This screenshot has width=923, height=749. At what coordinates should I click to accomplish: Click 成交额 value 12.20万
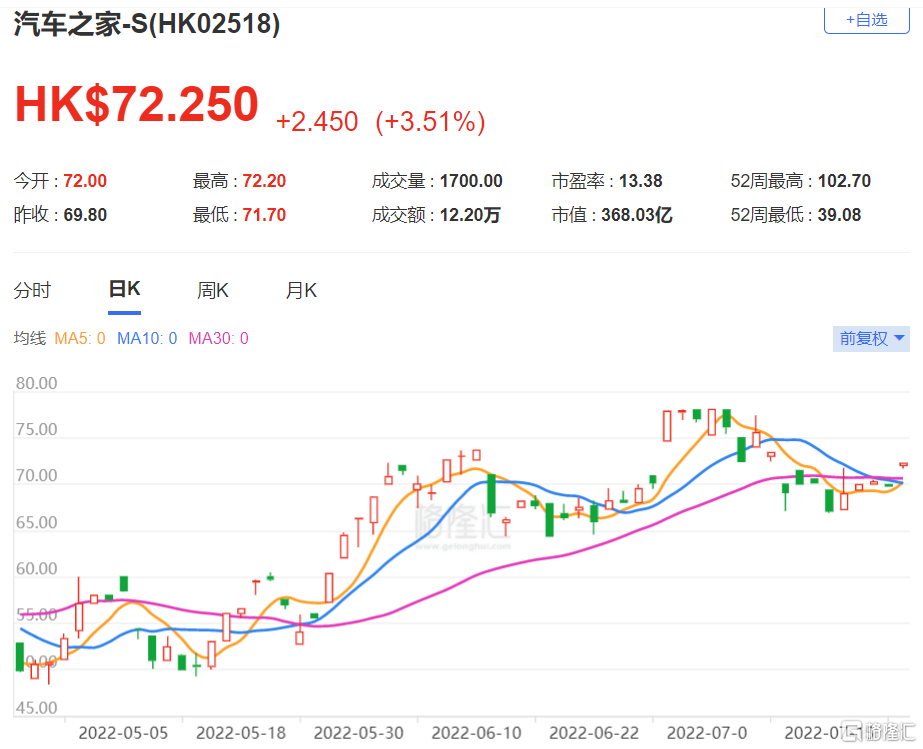click(470, 215)
